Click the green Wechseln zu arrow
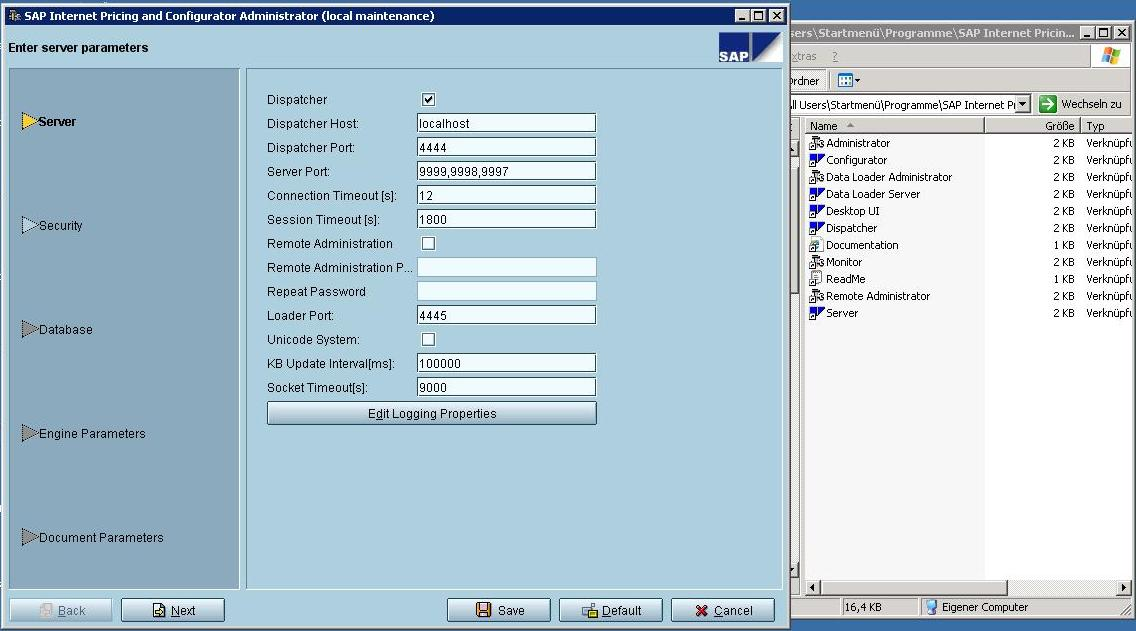Image resolution: width=1136 pixels, height=631 pixels. pos(1048,104)
